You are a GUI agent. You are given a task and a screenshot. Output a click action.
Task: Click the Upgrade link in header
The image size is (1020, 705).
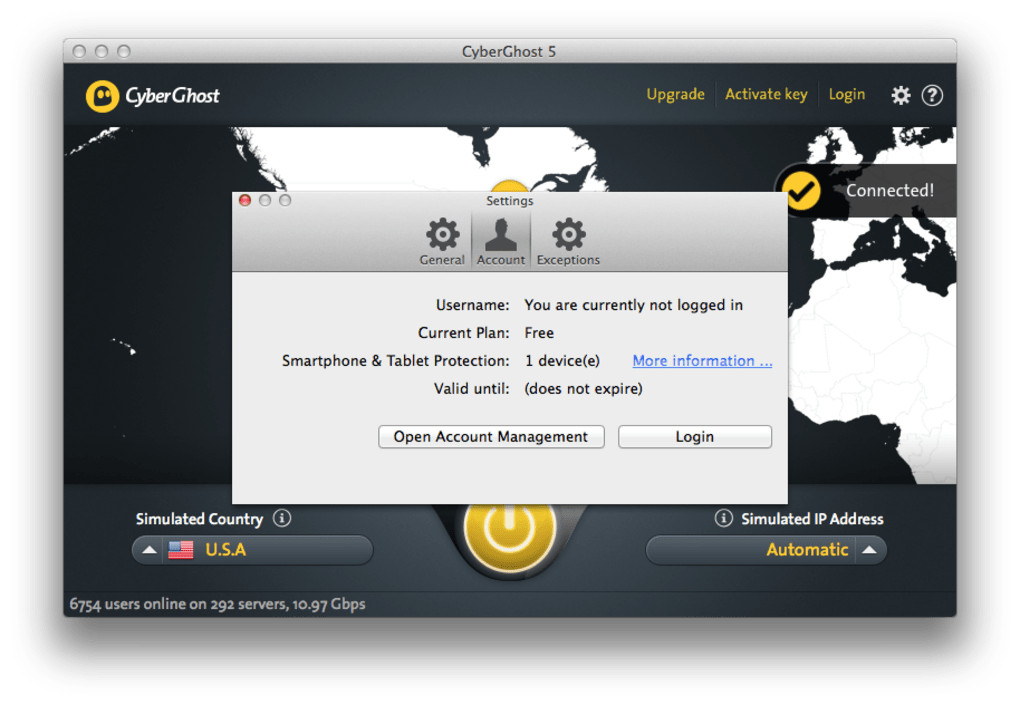coord(675,94)
